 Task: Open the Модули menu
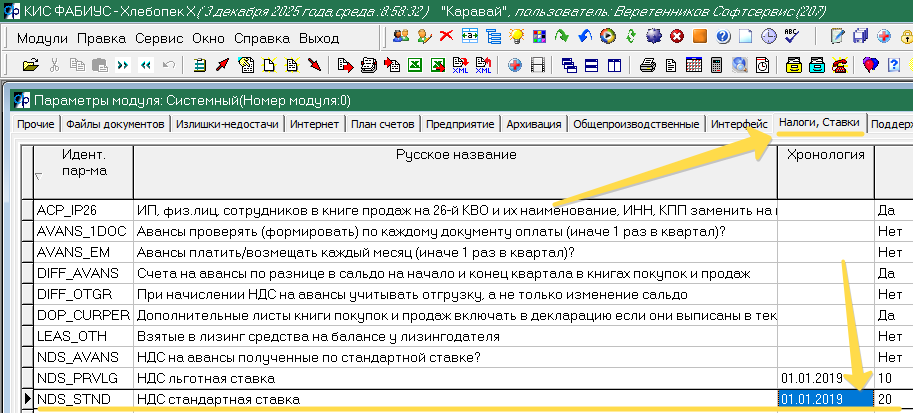pos(43,38)
